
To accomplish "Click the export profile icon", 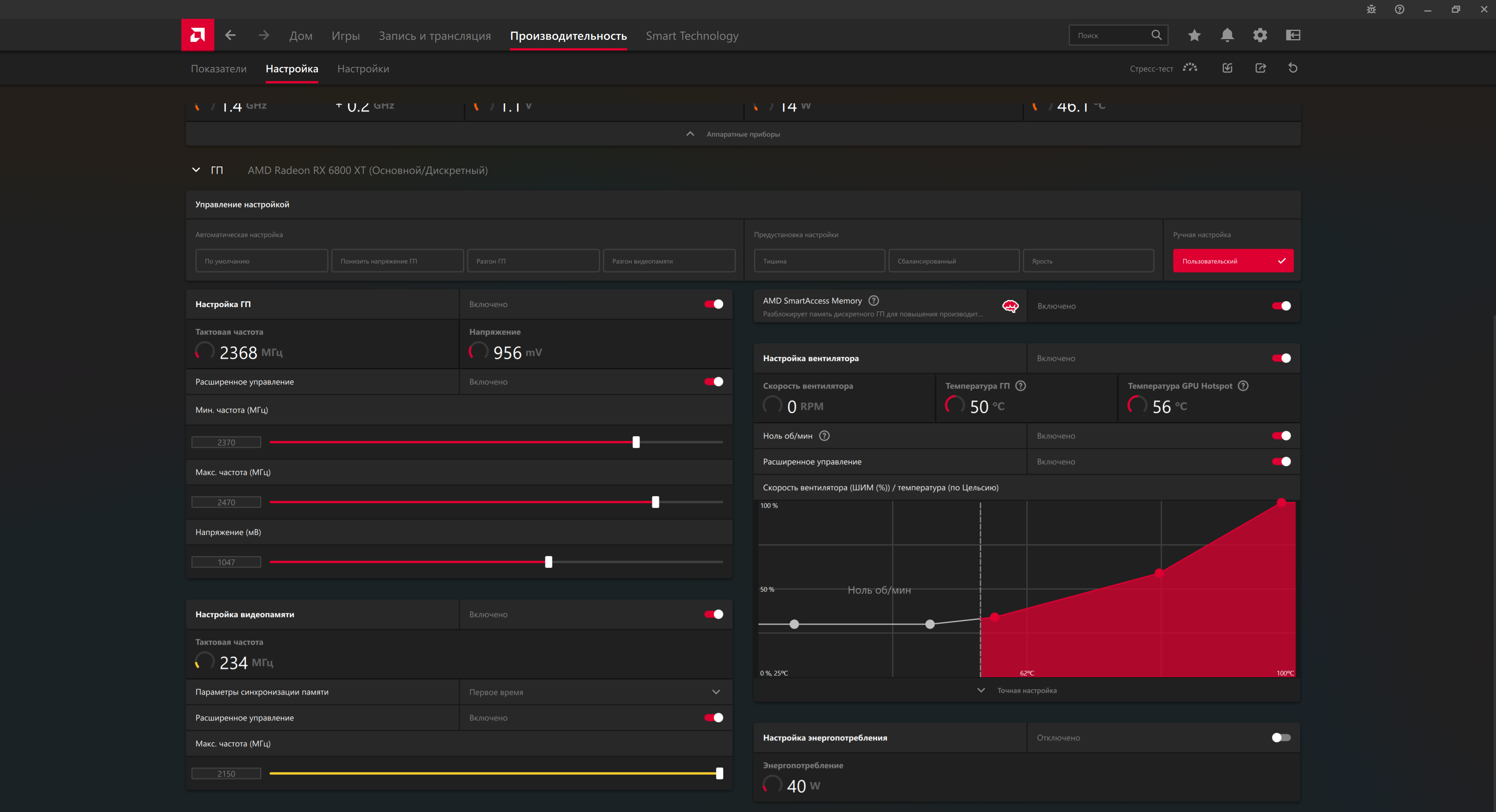I will pyautogui.click(x=1260, y=68).
